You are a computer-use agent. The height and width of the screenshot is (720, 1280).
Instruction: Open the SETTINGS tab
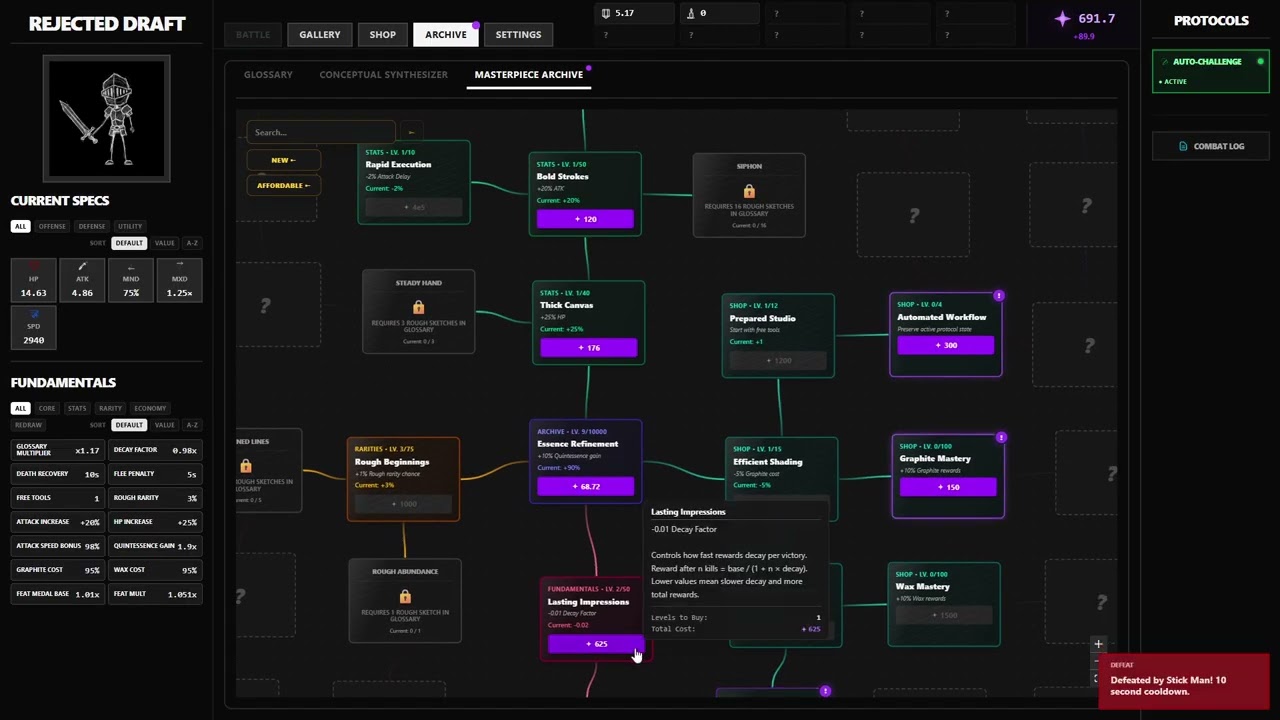518,34
